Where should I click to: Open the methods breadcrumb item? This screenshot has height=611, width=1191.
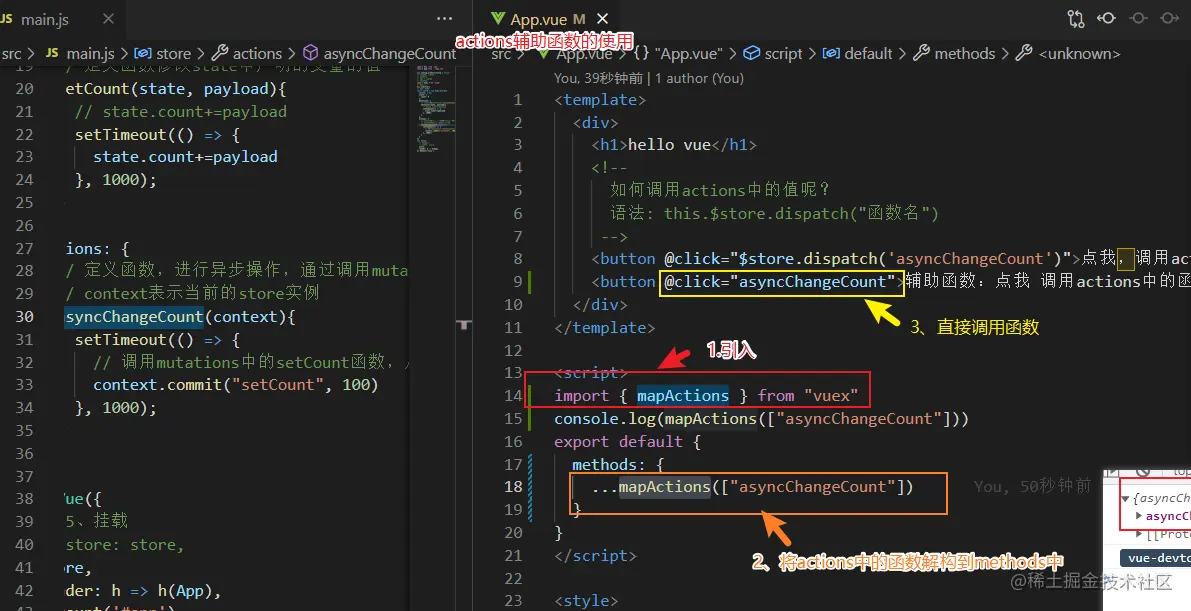954,53
